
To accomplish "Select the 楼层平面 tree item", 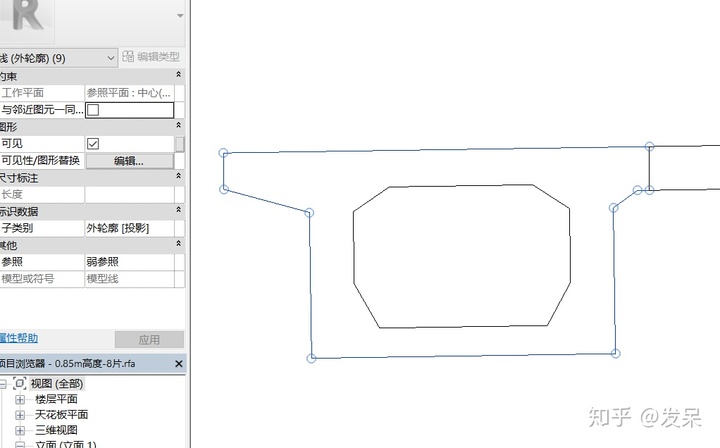I will [x=56, y=399].
